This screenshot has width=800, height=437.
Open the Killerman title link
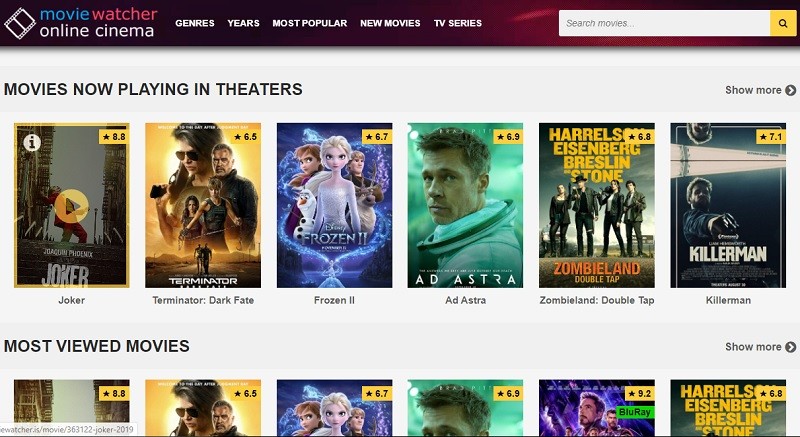pos(728,300)
